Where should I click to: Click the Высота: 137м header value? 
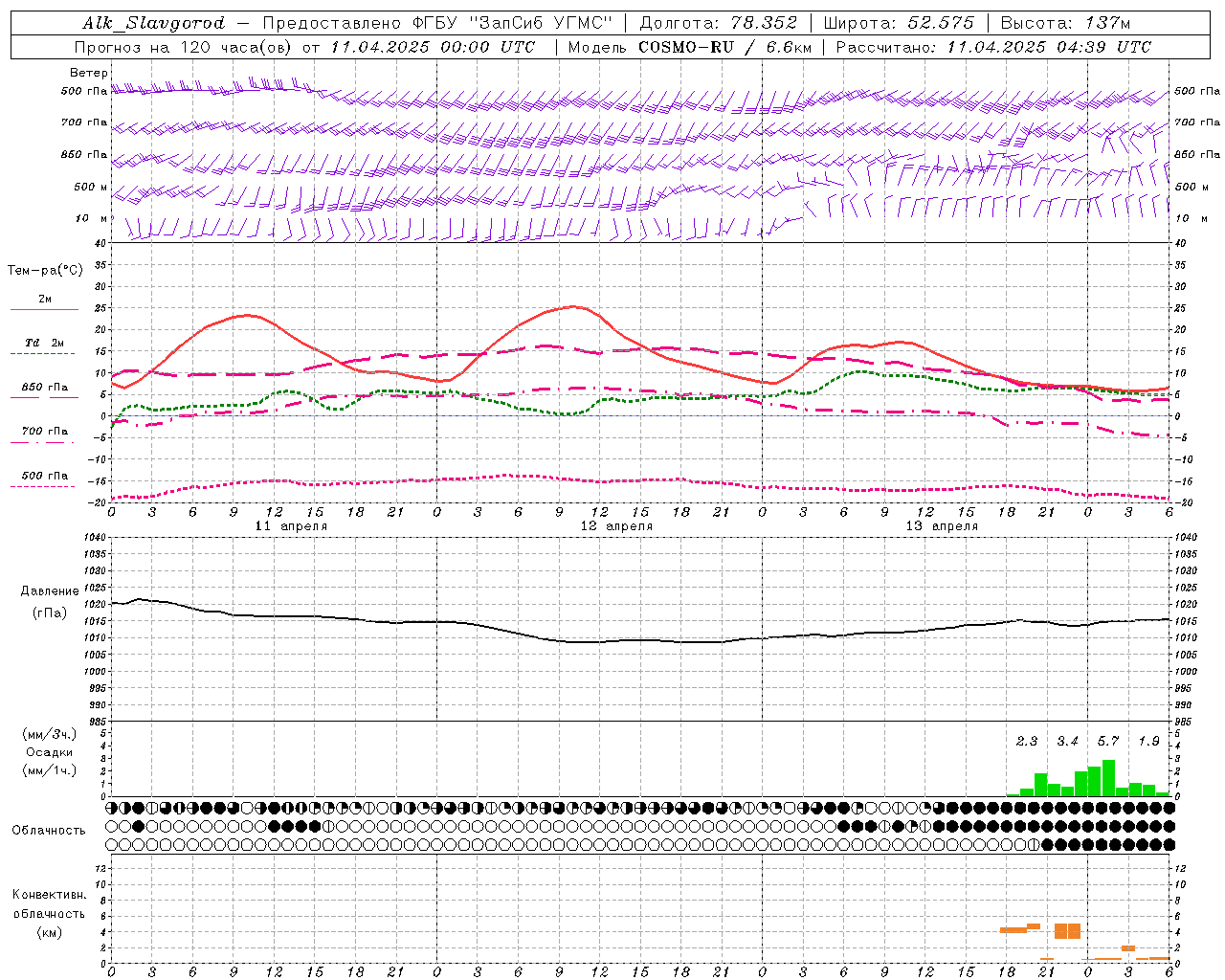tap(1065, 23)
